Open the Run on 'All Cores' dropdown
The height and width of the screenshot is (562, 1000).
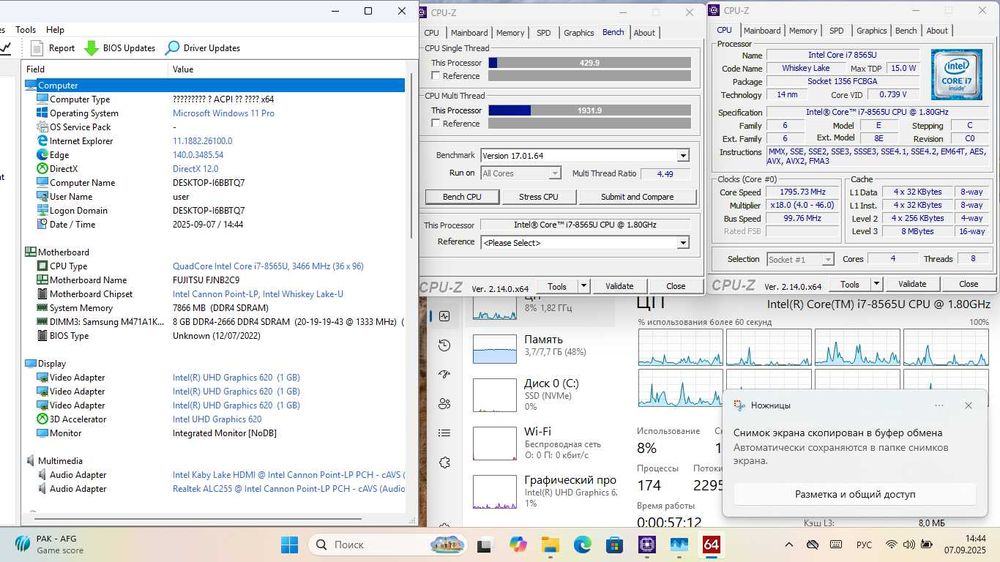pyautogui.click(x=520, y=173)
